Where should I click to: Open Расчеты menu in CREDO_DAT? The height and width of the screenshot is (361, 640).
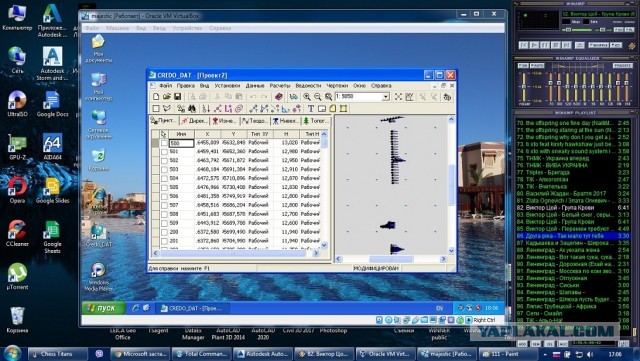[x=280, y=86]
